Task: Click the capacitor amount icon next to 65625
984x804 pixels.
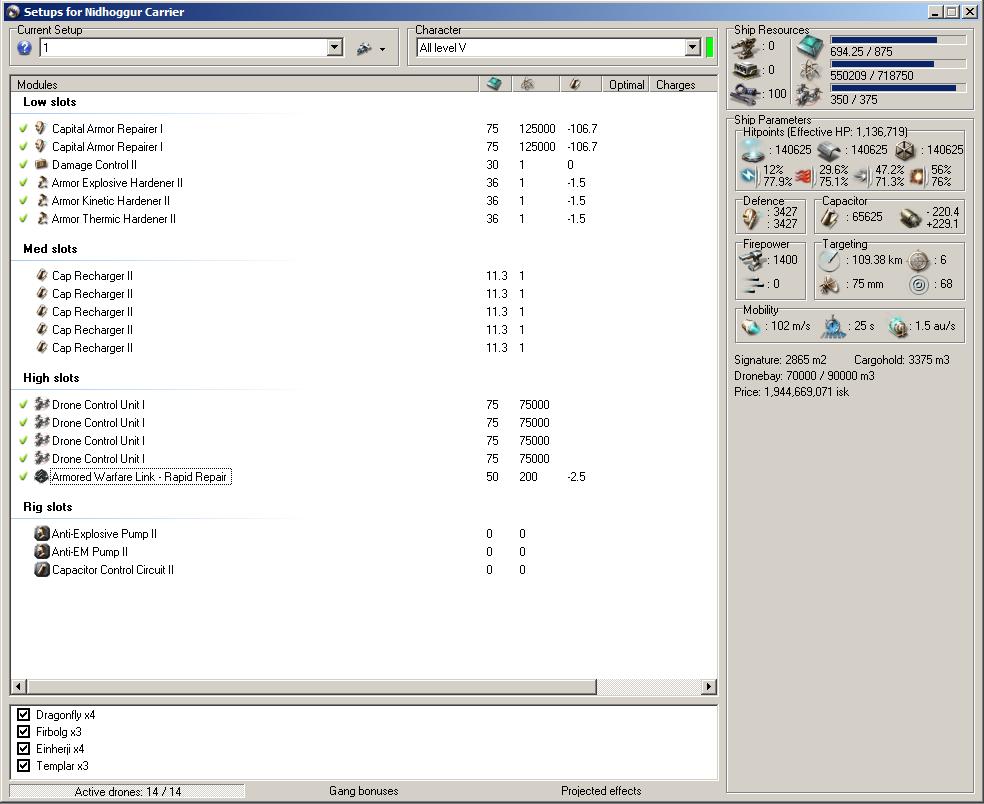Action: (830, 218)
